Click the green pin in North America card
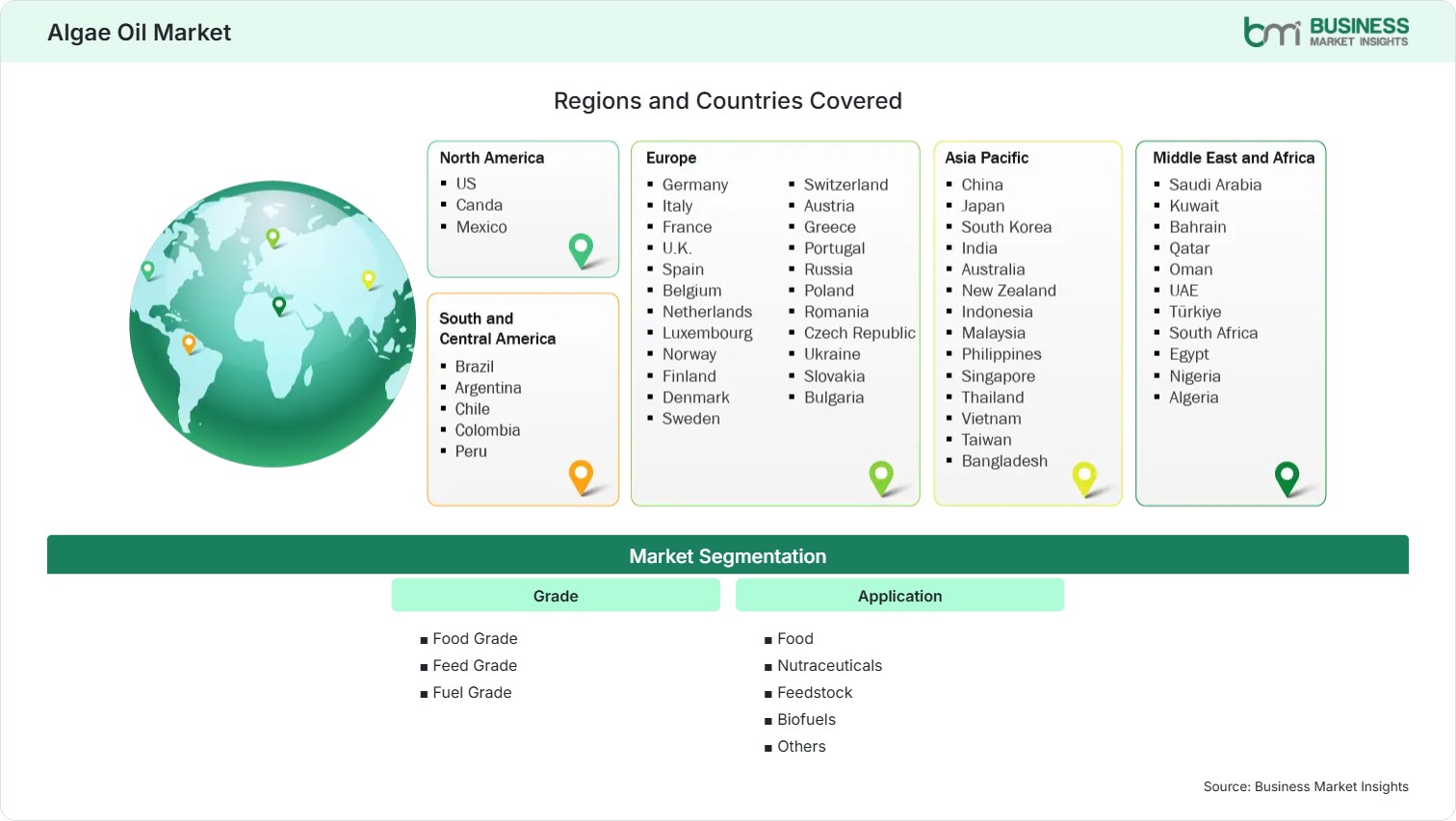The image size is (1456, 821). pos(581,250)
